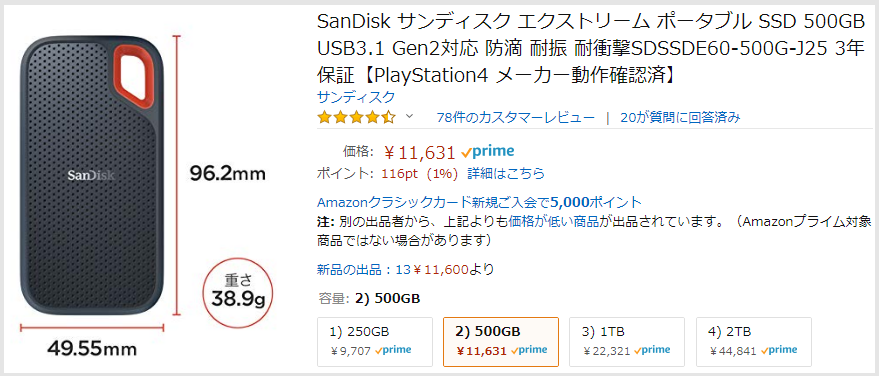This screenshot has width=879, height=376.
Task: Open 20が質問に回答済み link
Action: pos(681,117)
